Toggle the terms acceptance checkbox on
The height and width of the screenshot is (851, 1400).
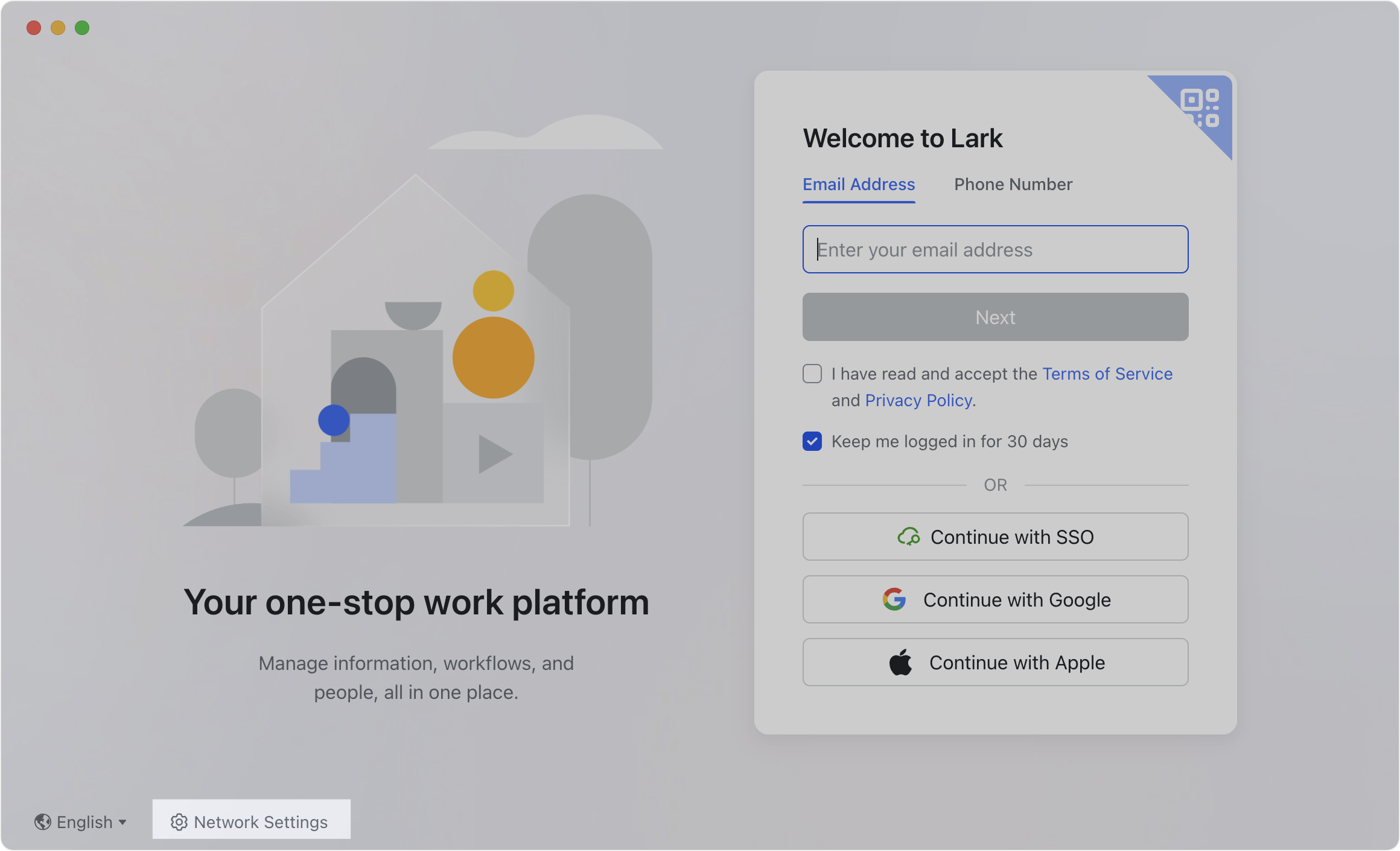pyautogui.click(x=812, y=374)
